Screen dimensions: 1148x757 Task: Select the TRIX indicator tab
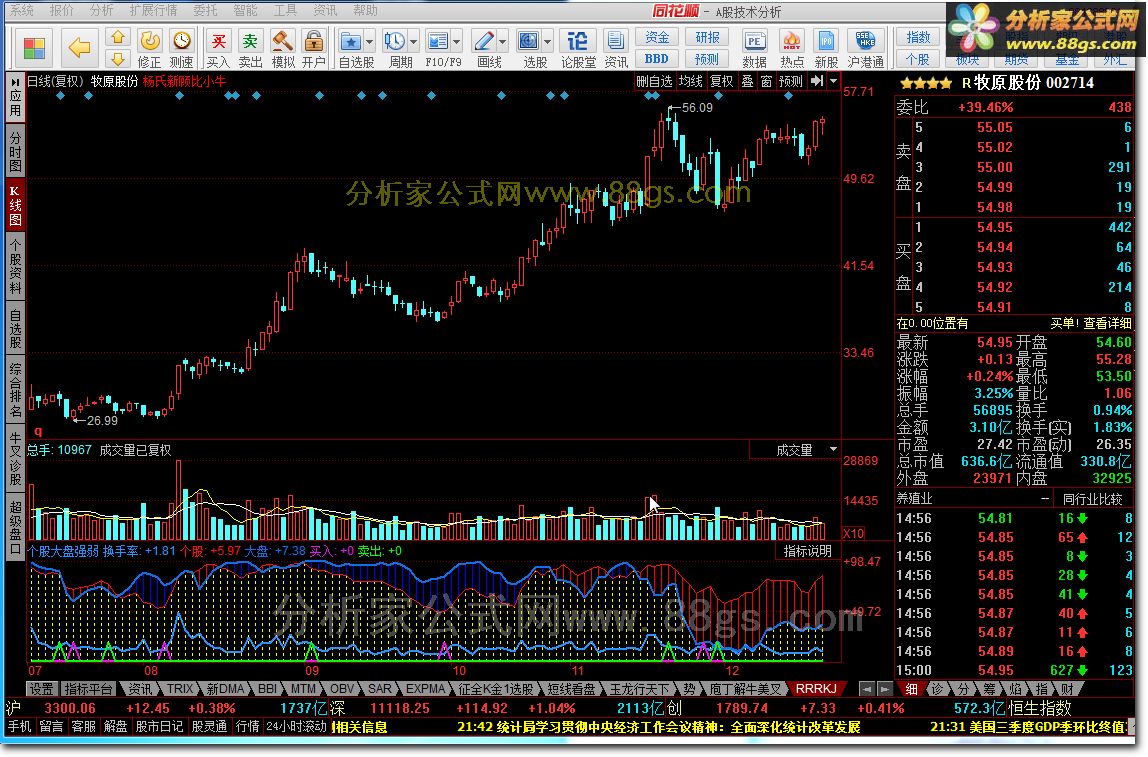pyautogui.click(x=179, y=689)
